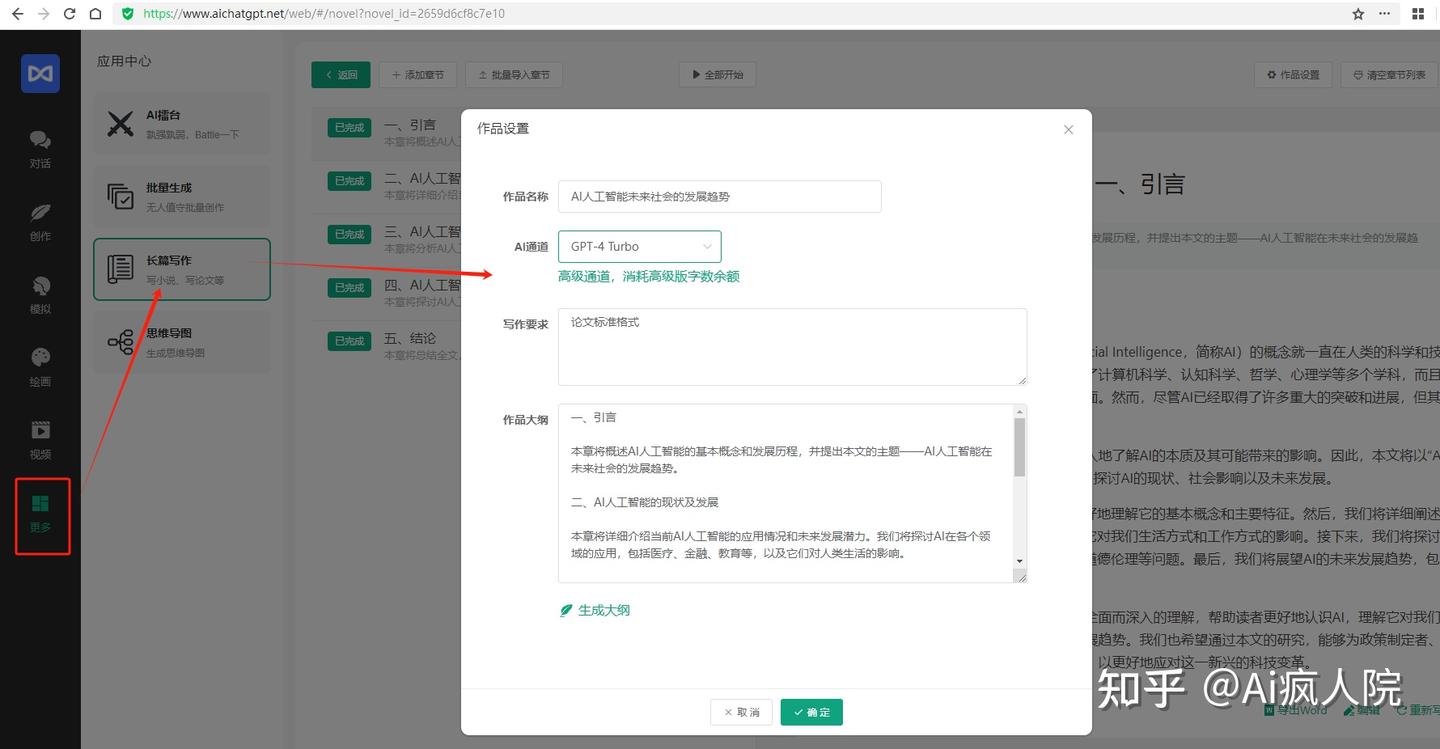Click 导出Word export icon button
This screenshot has height=749, width=1440.
click(1296, 710)
